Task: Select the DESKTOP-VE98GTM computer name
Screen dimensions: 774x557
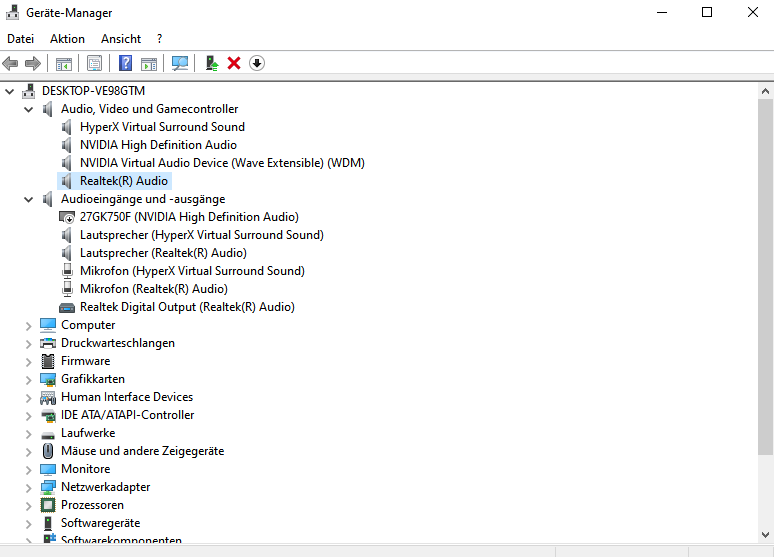Action: pyautogui.click(x=93, y=91)
